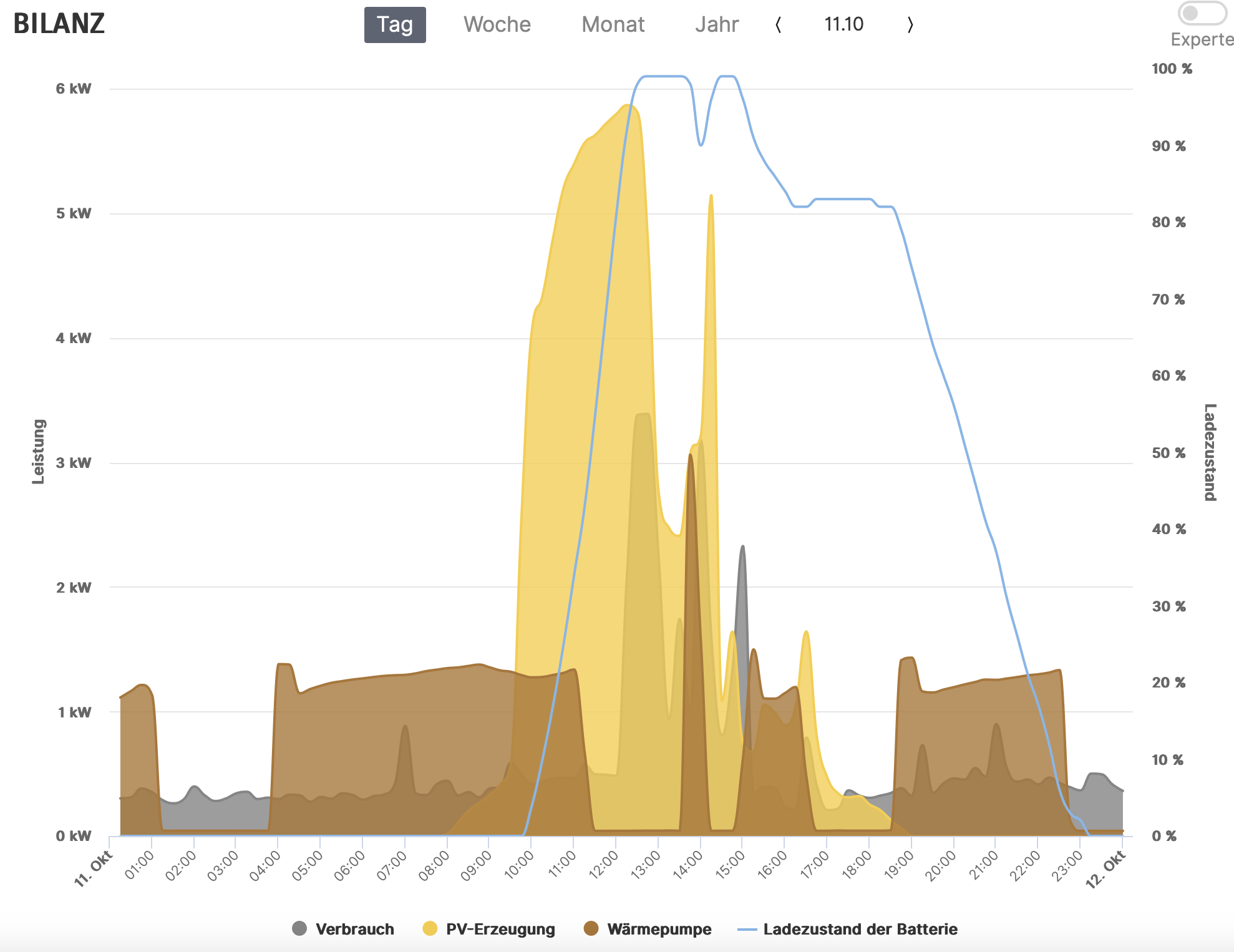Switch to the Jahr view
Viewport: 1234px width, 952px height.
click(717, 25)
